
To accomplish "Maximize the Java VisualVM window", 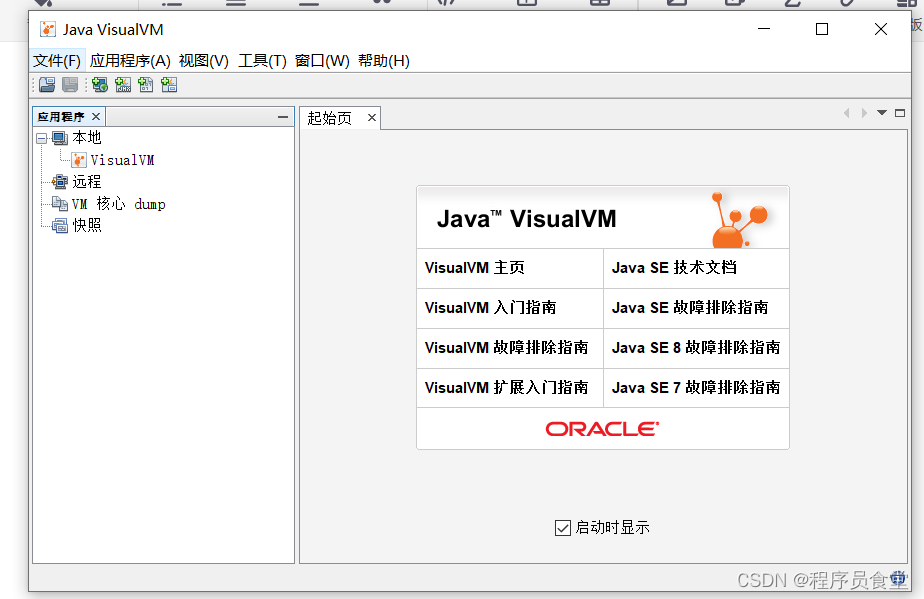I will 822,29.
